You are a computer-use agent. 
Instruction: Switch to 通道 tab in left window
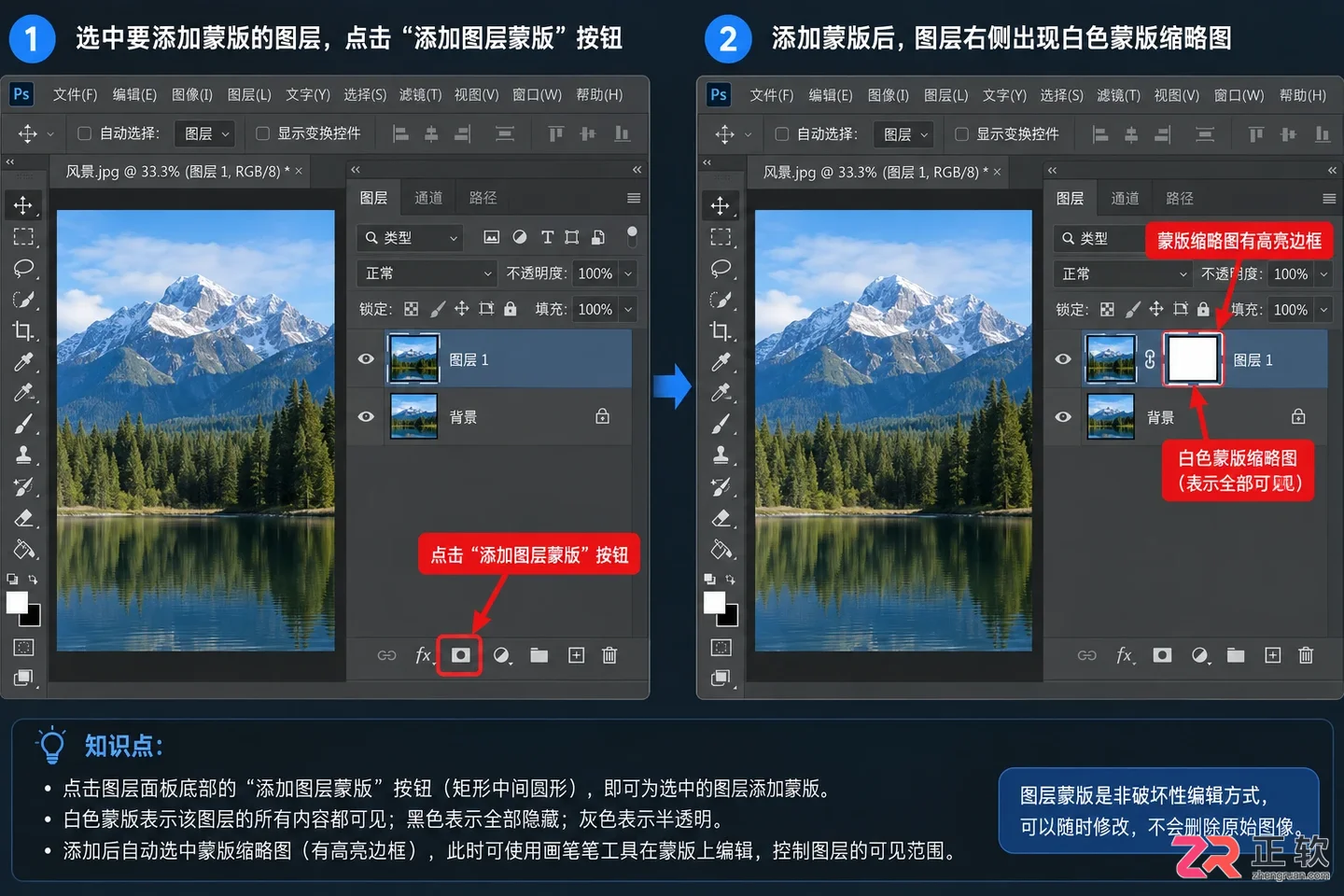click(428, 198)
